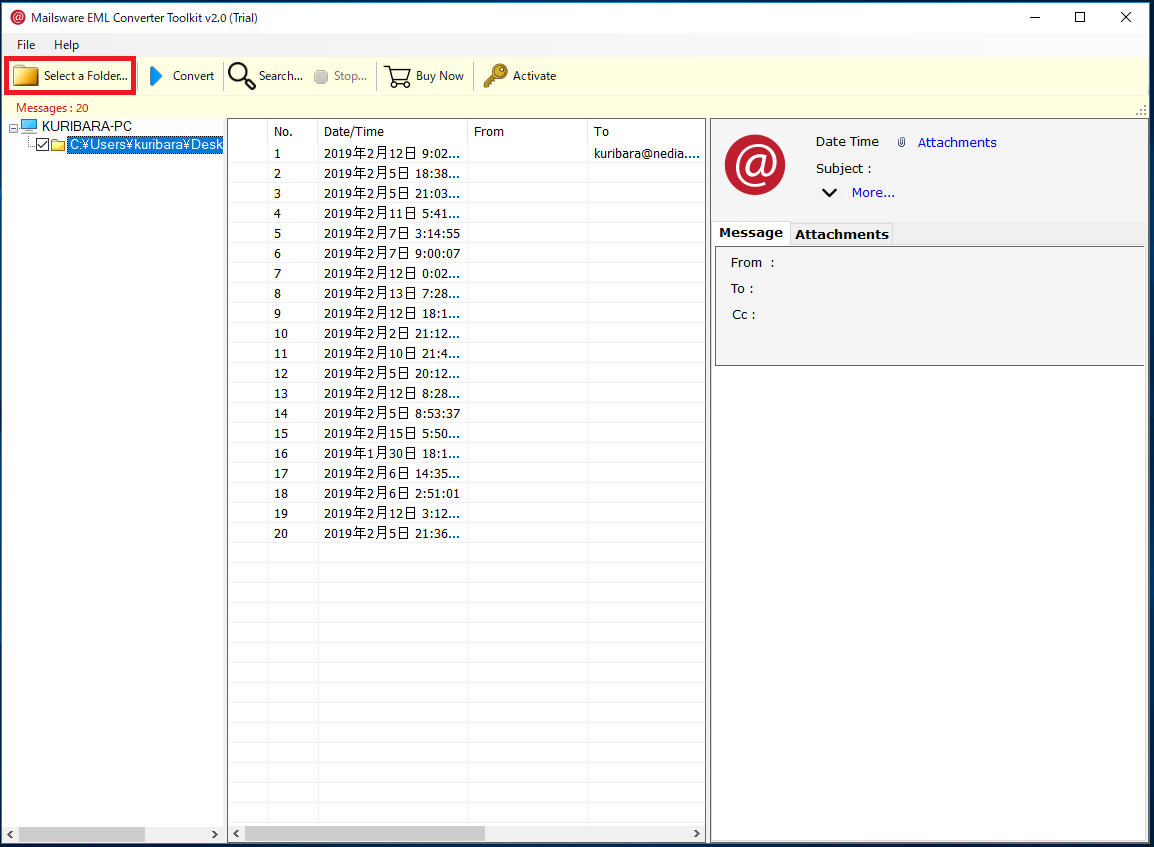Switch to the Message tab

click(751, 233)
